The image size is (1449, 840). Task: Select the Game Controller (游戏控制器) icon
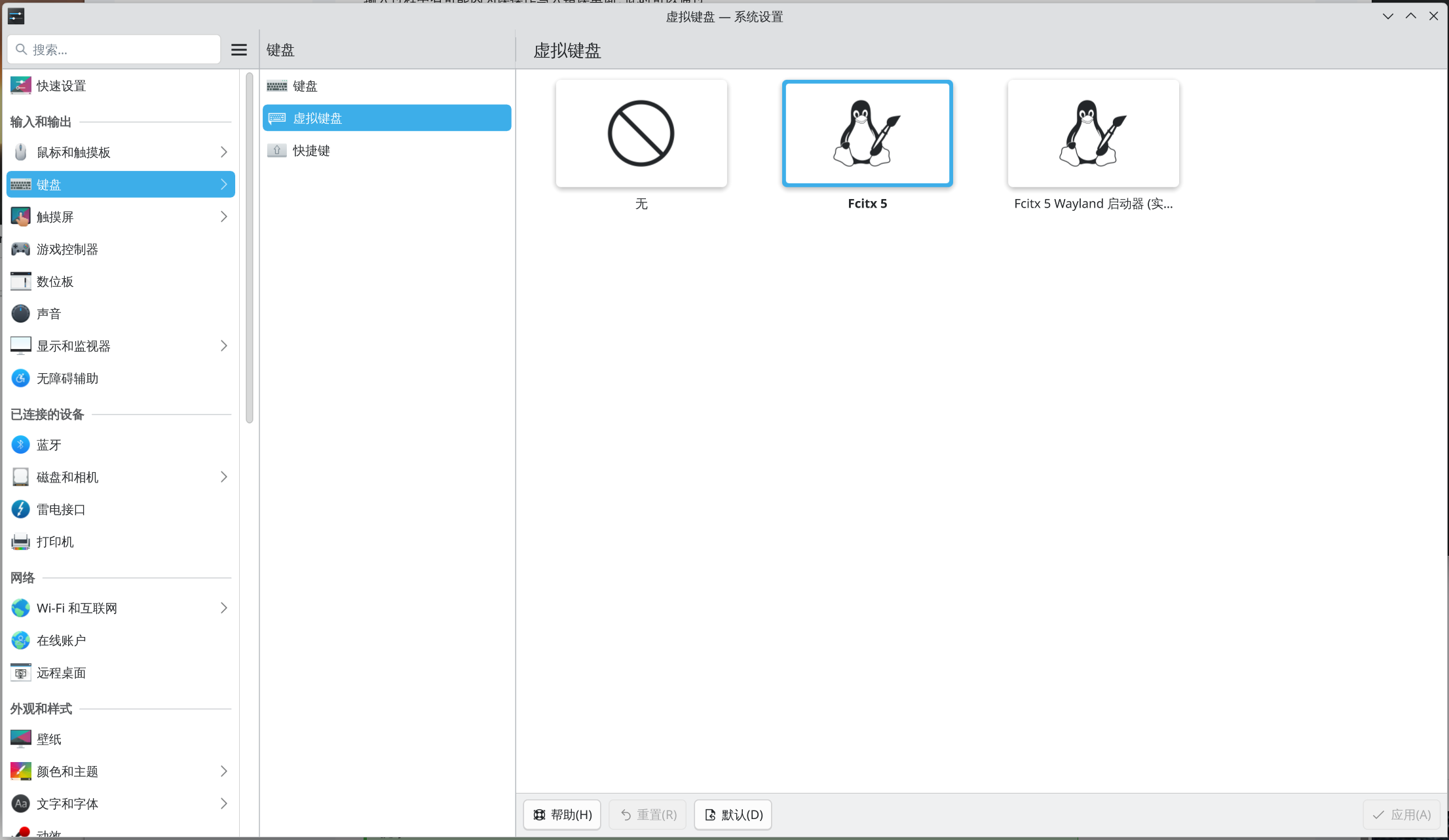click(x=20, y=249)
